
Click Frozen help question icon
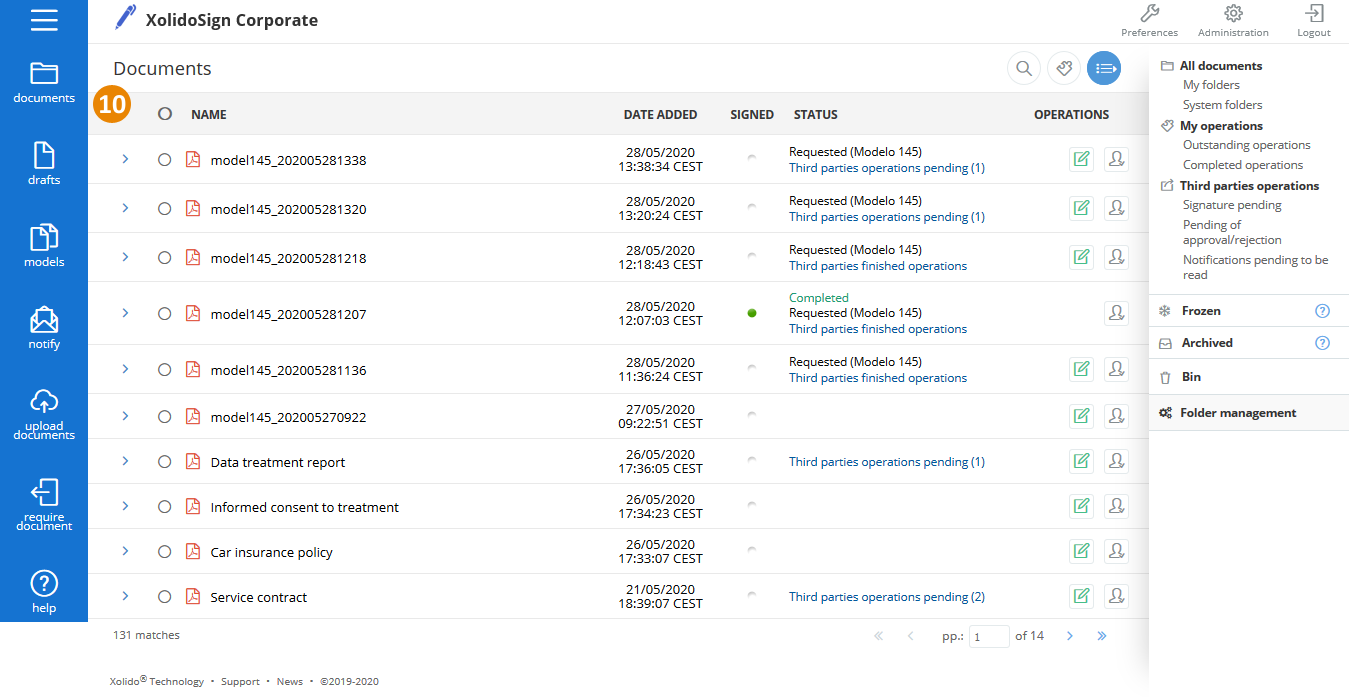pyautogui.click(x=1322, y=311)
